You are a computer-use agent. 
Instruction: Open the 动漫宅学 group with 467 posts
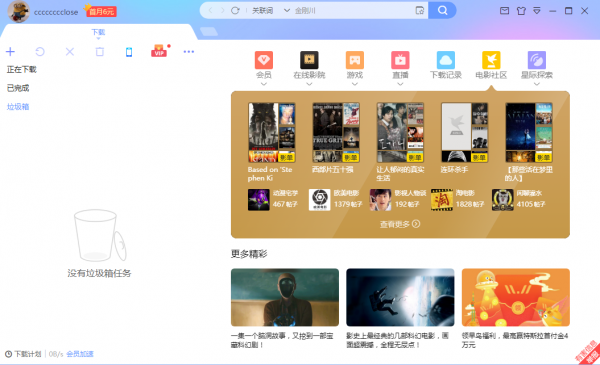pyautogui.click(x=273, y=199)
